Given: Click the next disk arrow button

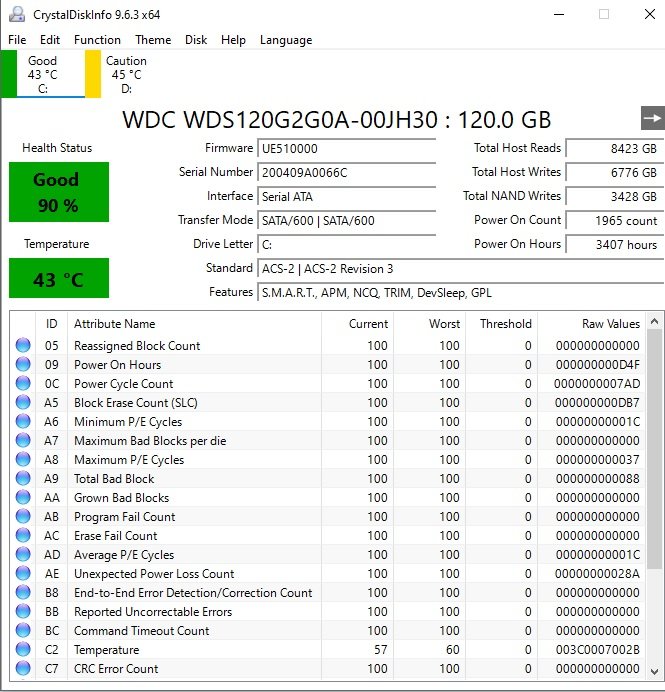Looking at the screenshot, I should pos(653,118).
